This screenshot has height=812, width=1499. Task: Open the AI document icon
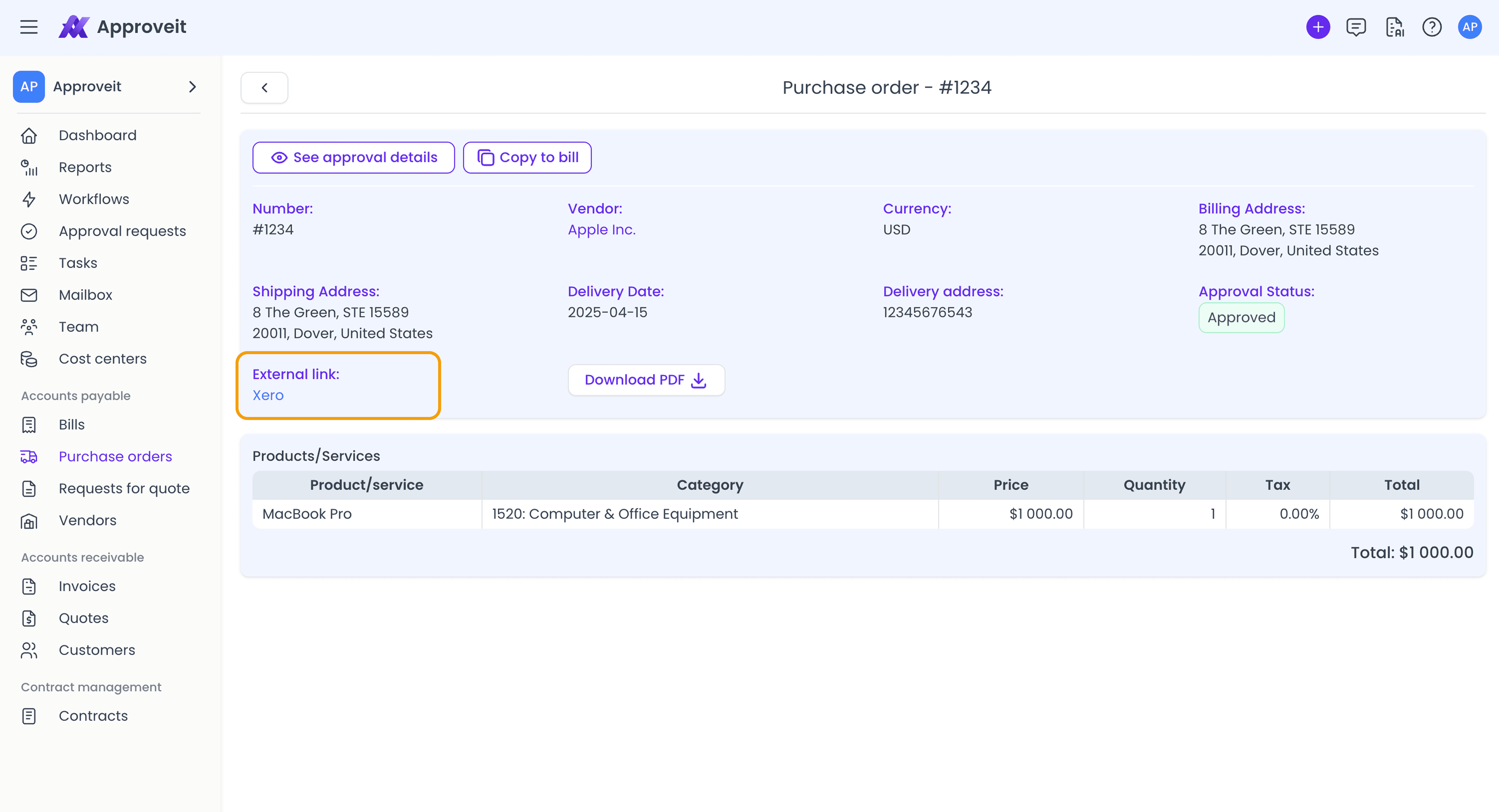click(x=1394, y=27)
